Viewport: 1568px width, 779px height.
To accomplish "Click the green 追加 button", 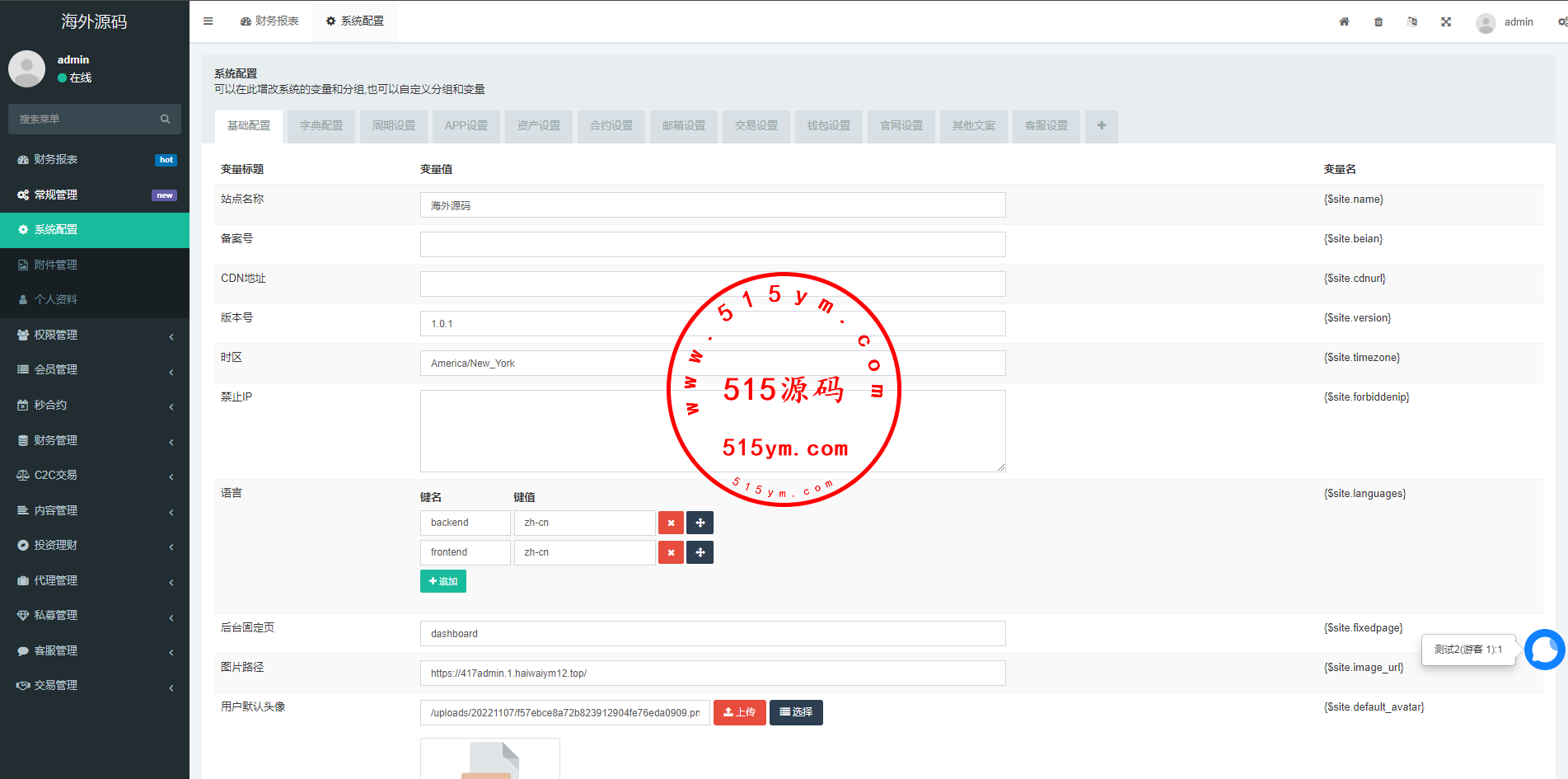I will 443,581.
